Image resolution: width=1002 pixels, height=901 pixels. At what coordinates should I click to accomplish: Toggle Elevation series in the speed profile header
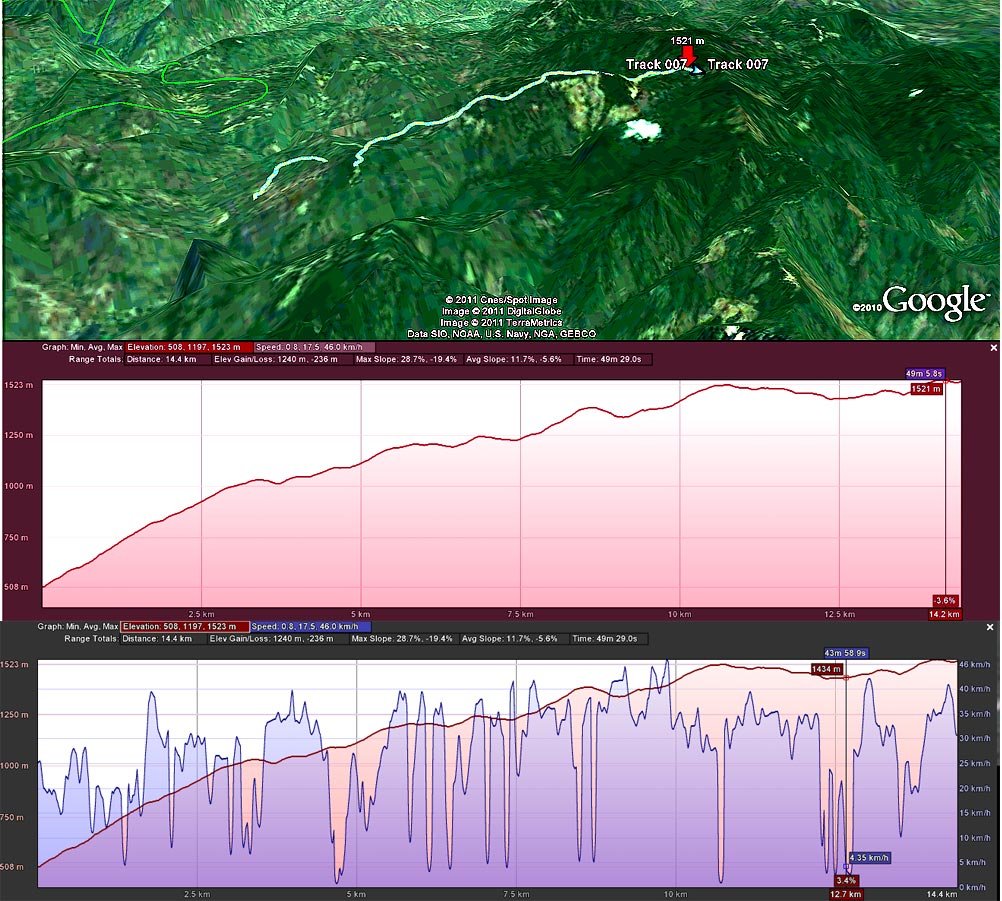[185, 627]
